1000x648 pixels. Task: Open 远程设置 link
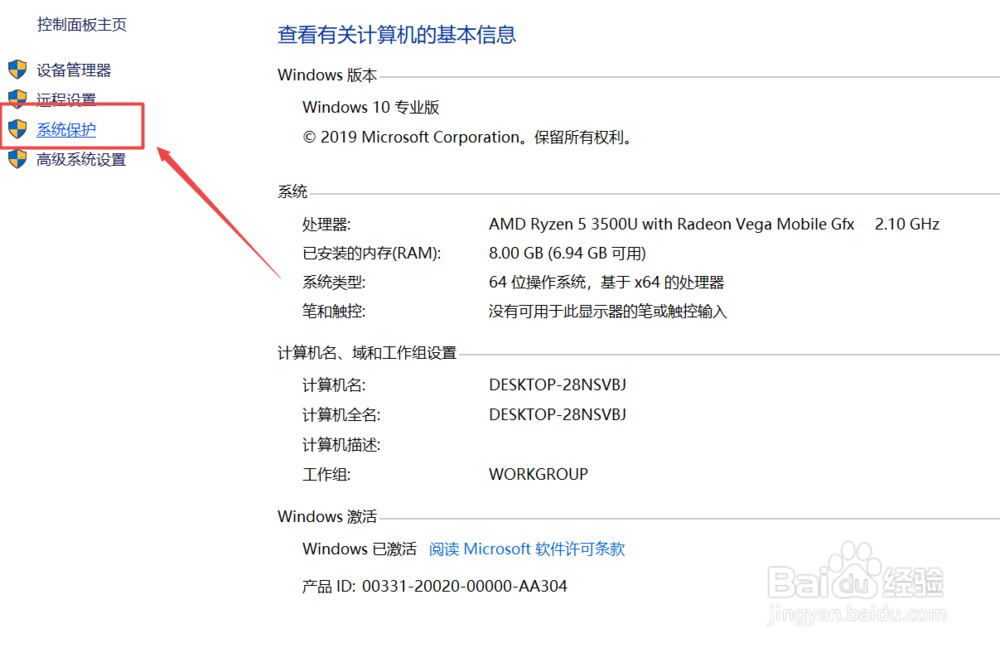point(66,98)
